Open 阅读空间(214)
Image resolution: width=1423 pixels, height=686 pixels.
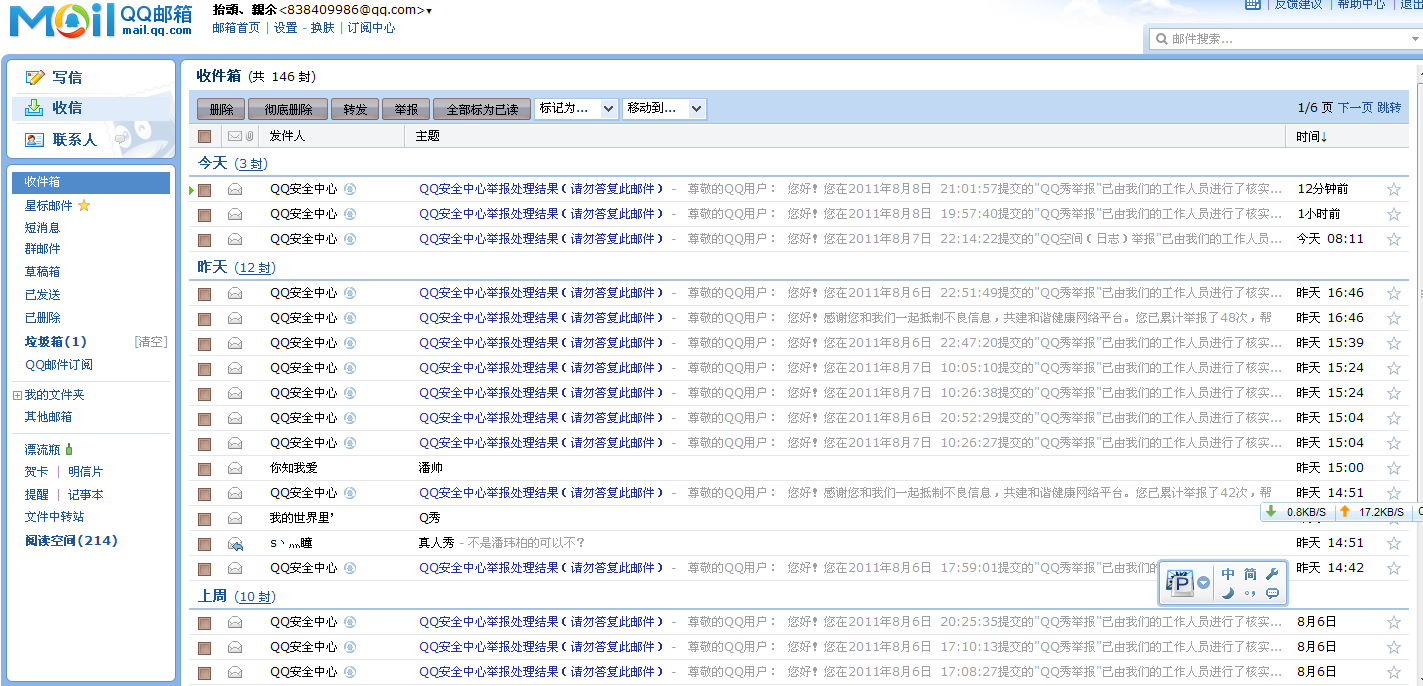pyautogui.click(x=71, y=541)
